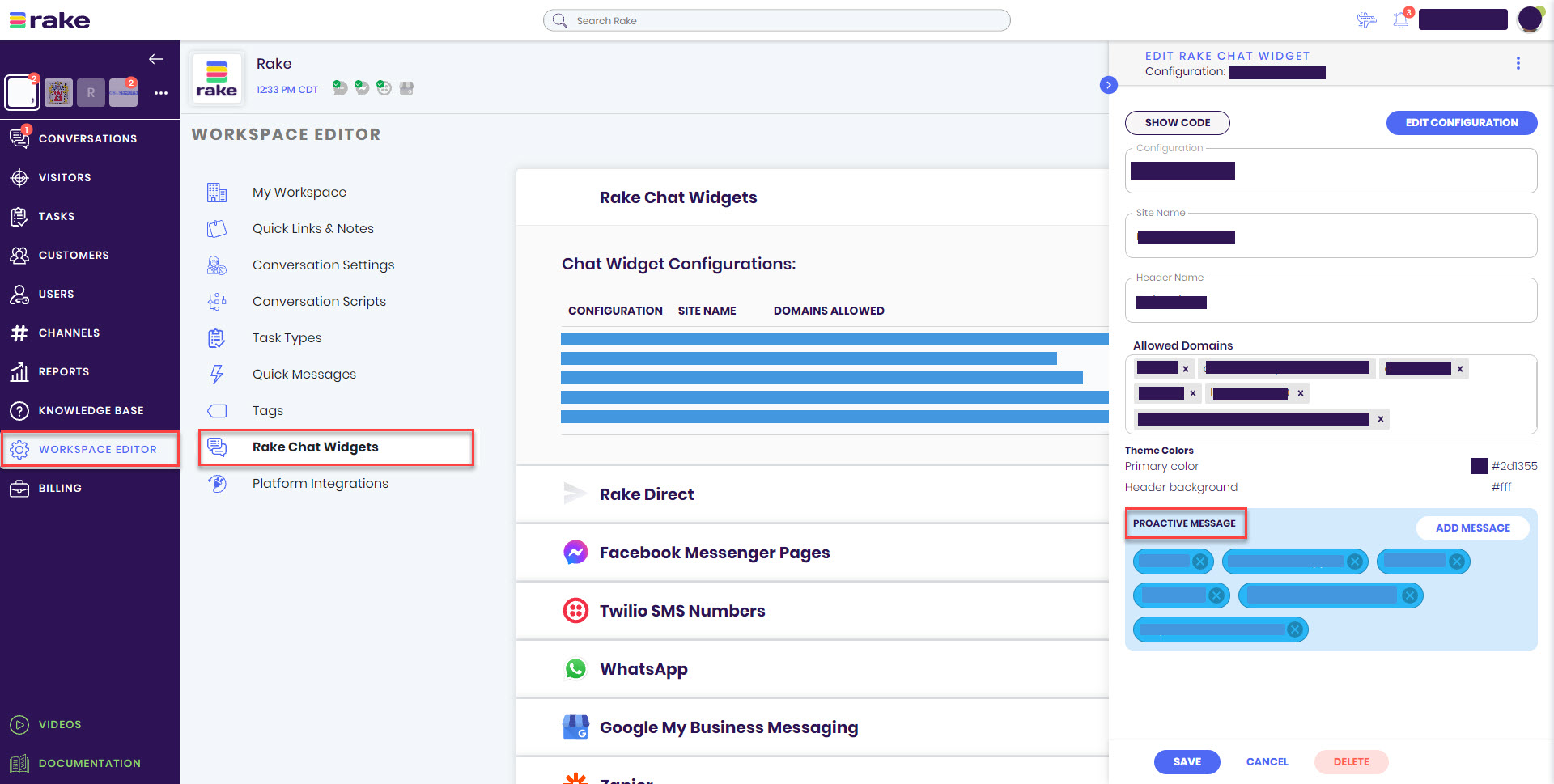Collapse the Rake Chat Widgets header

click(x=813, y=197)
